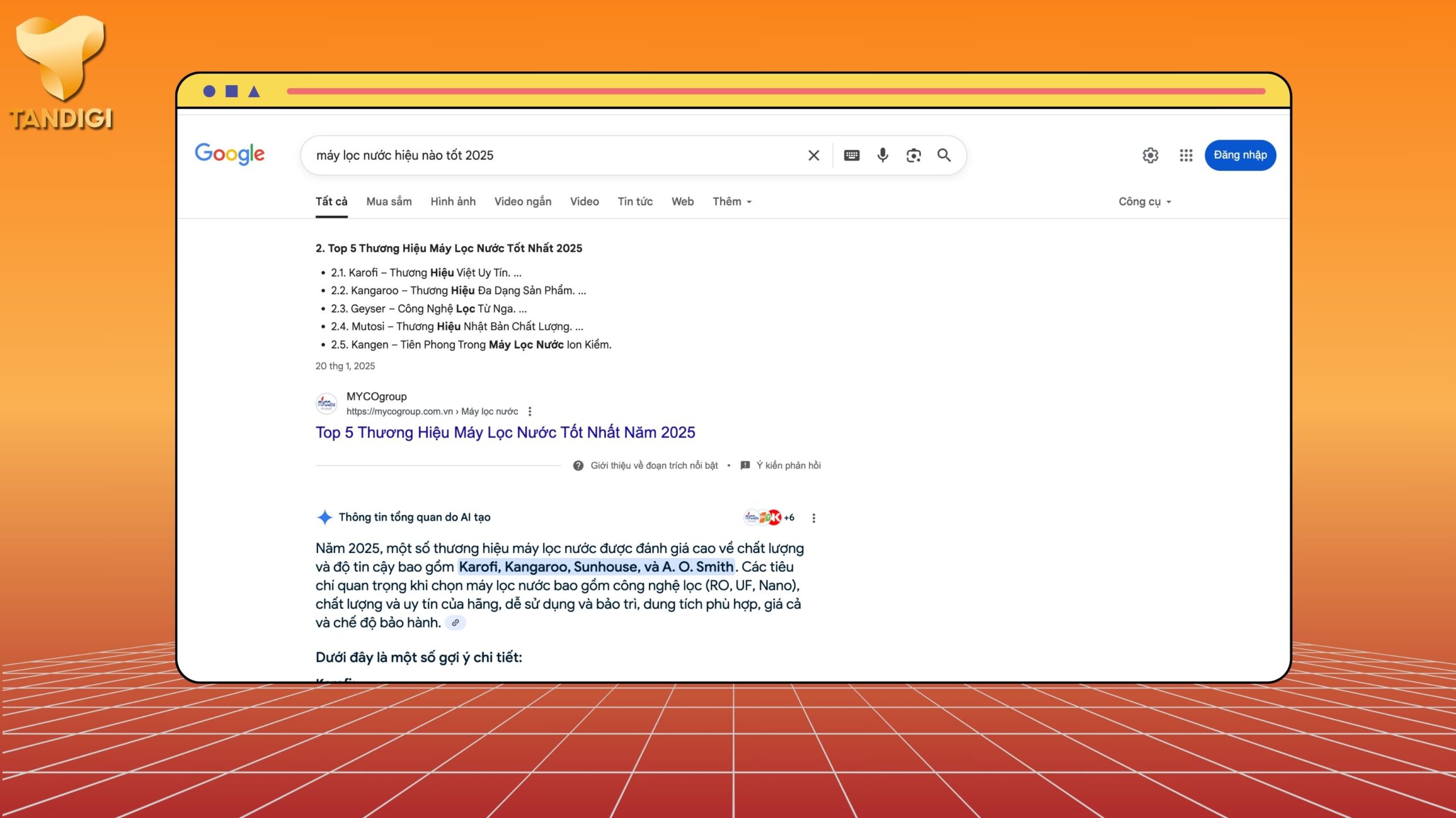Click the MYCOgroup site favicon
The image size is (1456, 818).
[326, 404]
